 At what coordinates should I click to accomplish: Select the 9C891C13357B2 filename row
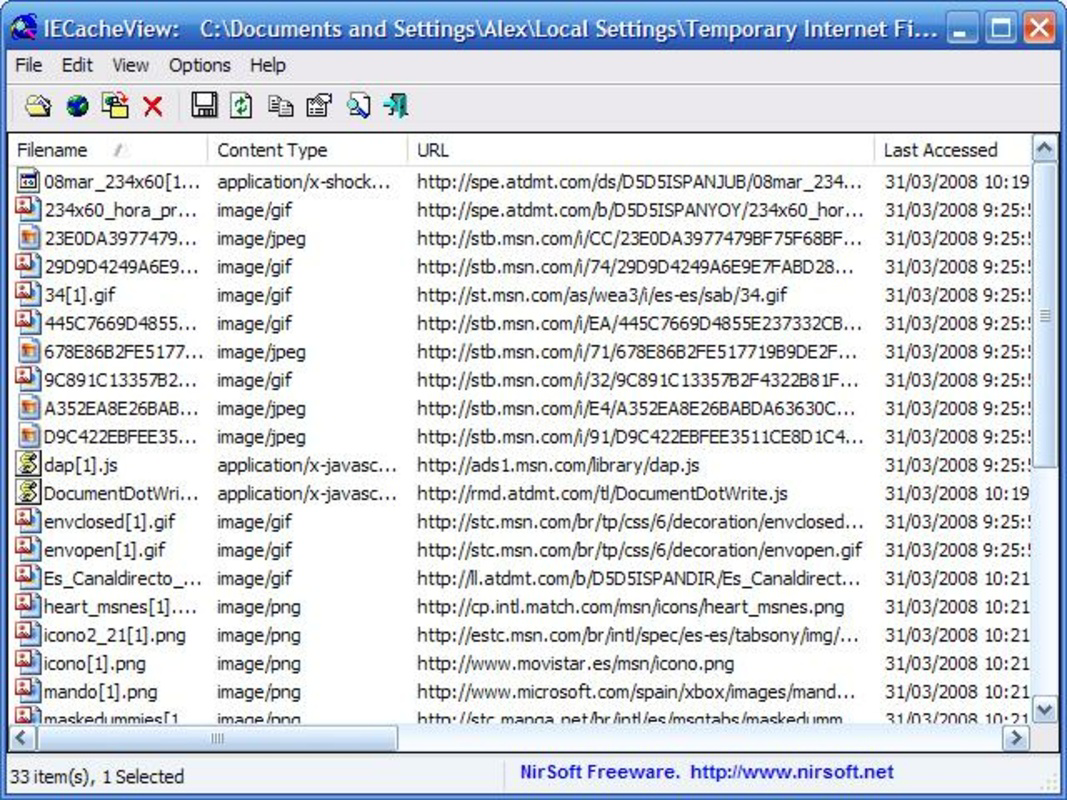[120, 380]
